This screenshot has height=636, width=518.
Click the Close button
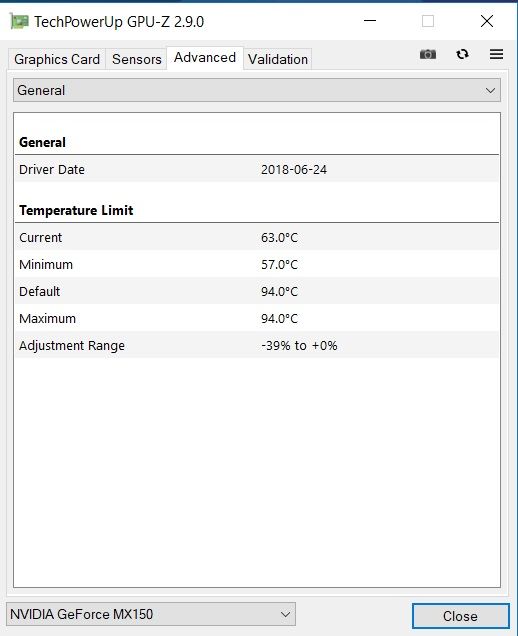coord(460,616)
